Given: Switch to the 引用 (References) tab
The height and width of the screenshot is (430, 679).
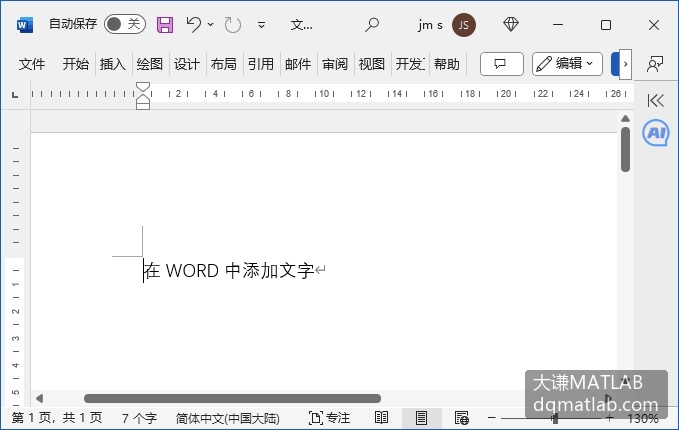Looking at the screenshot, I should point(261,64).
